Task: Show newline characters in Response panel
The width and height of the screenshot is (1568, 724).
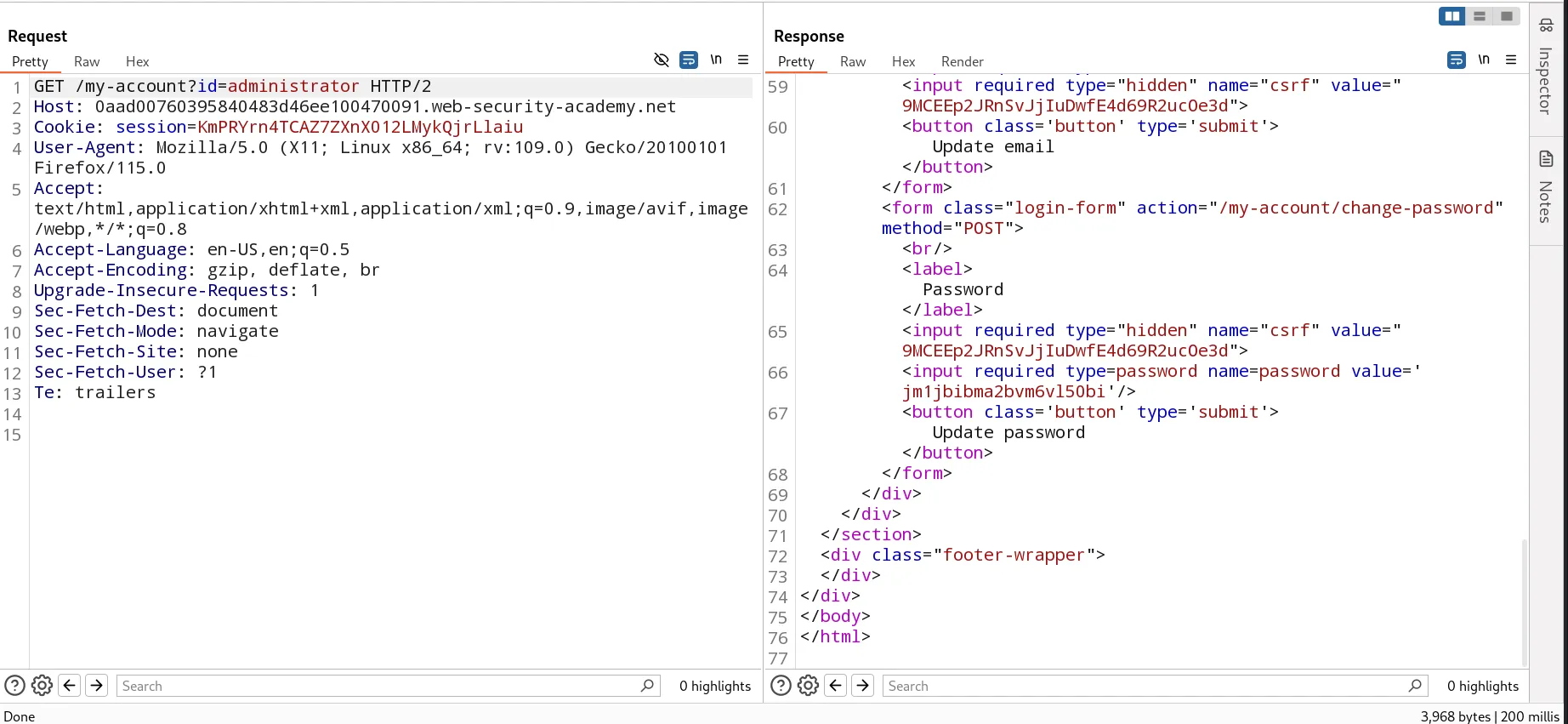Action: (1484, 60)
